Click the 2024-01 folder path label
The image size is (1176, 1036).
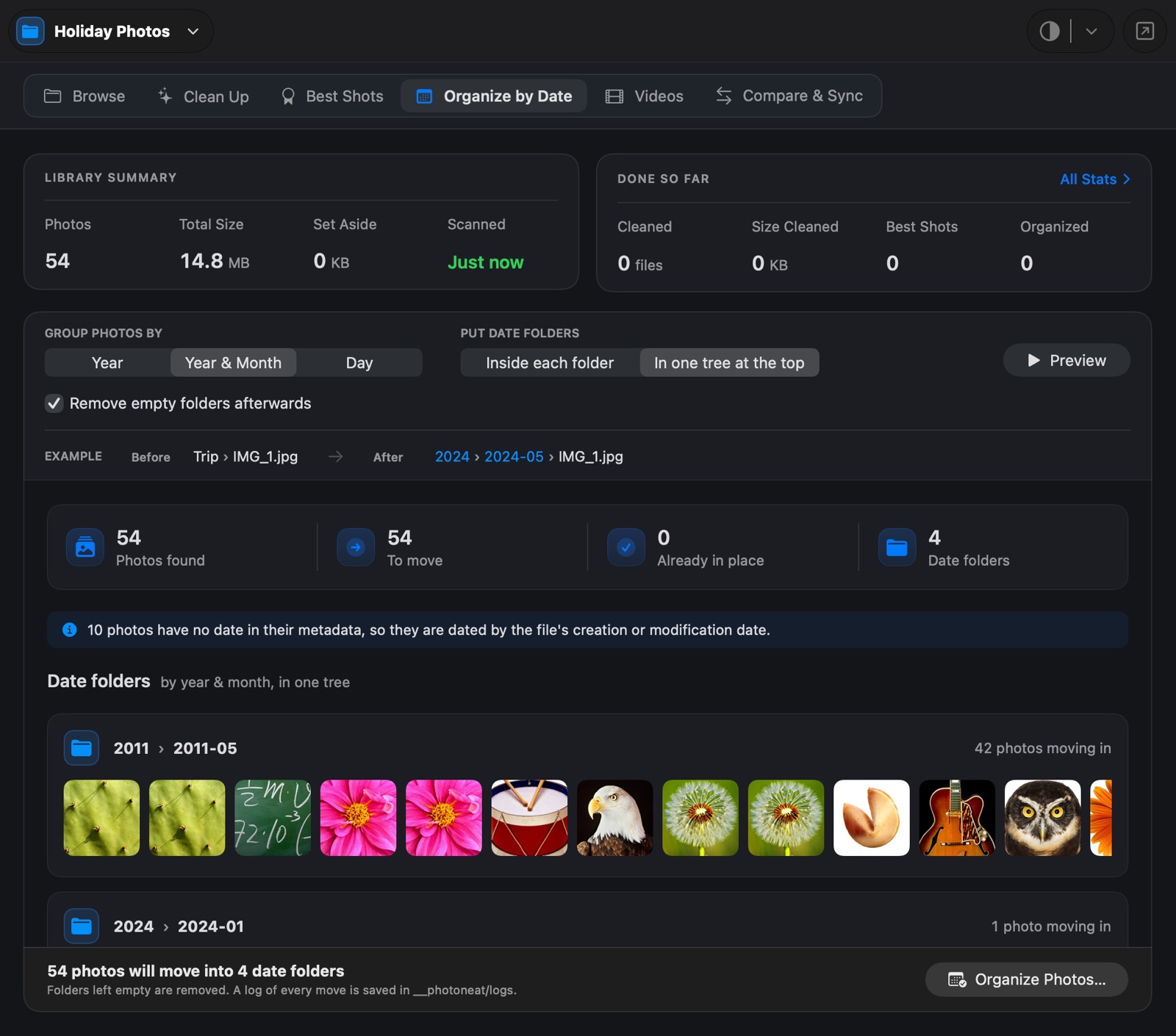(179, 927)
